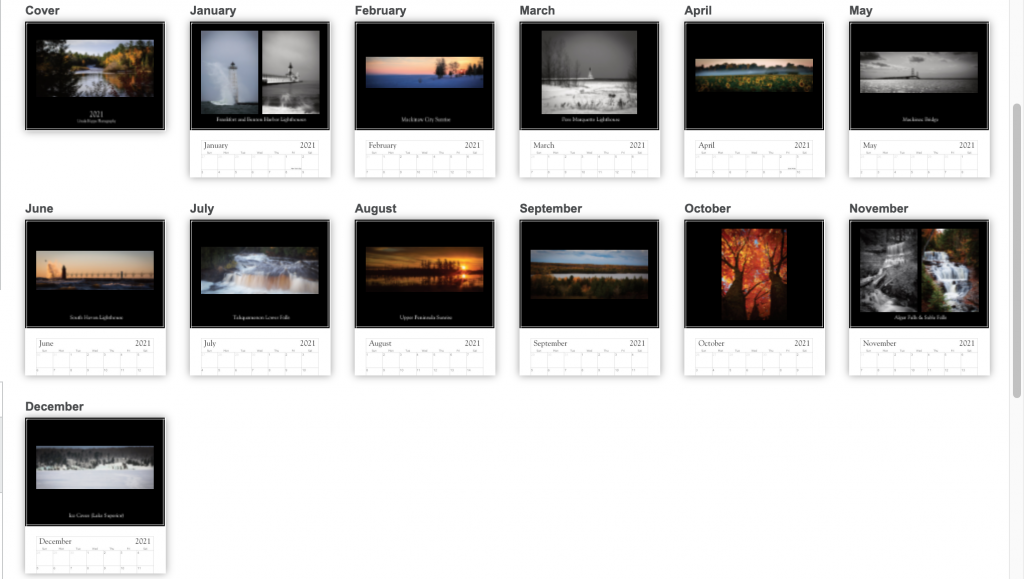Open the Cover page thumbnail
This screenshot has width=1024, height=579.
coord(95,76)
